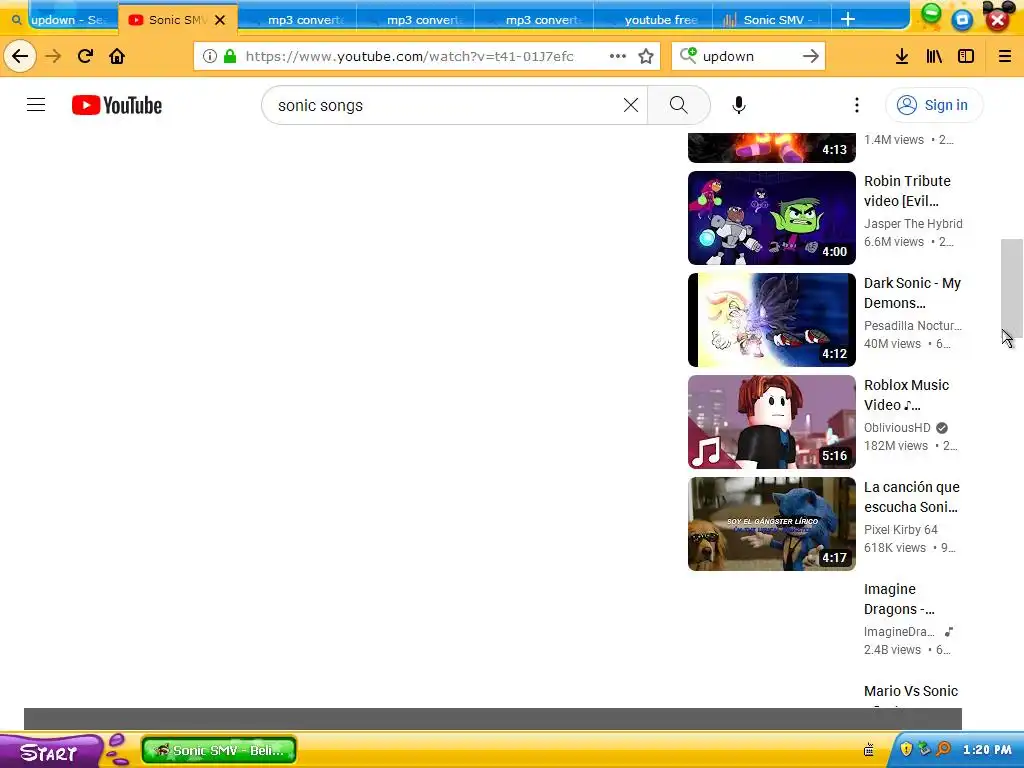Open Dark Sonic - My Demons video link

tap(912, 293)
